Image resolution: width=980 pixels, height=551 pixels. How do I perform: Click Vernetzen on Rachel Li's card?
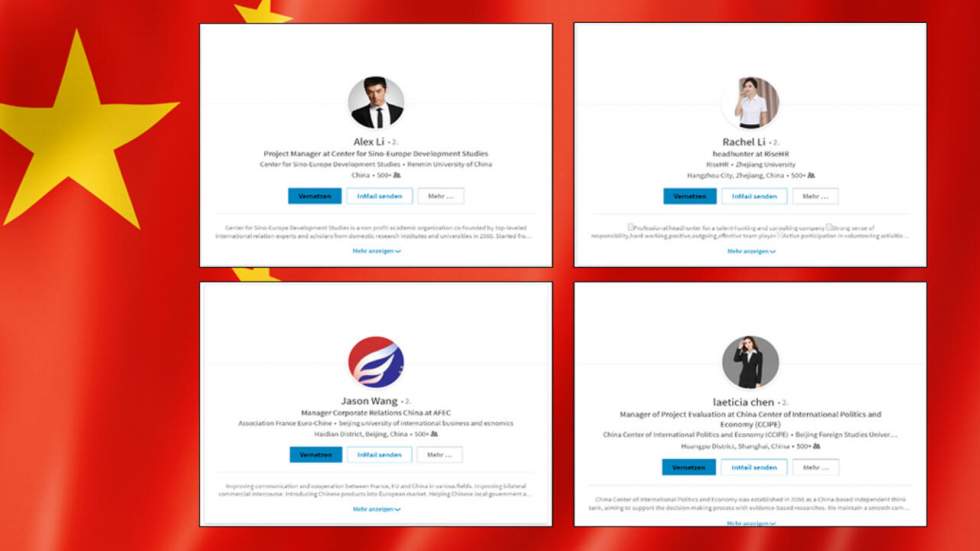[x=689, y=196]
